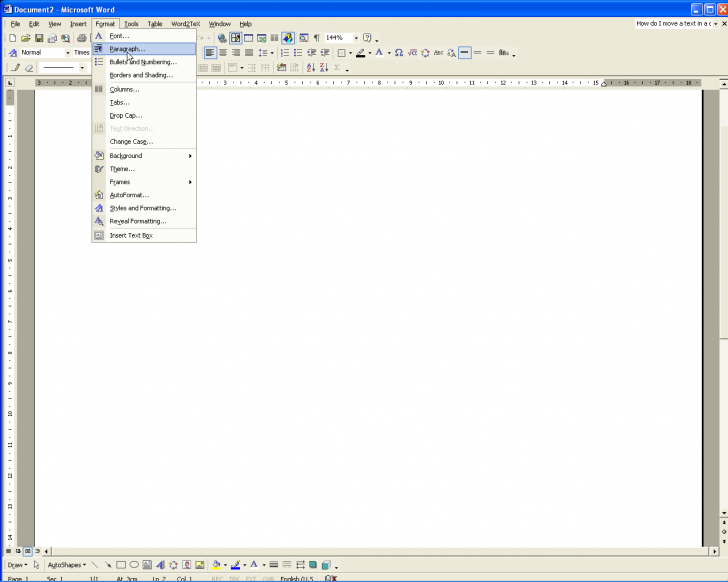Open the Borders dropdown arrow
728x582 pixels.
click(x=350, y=53)
